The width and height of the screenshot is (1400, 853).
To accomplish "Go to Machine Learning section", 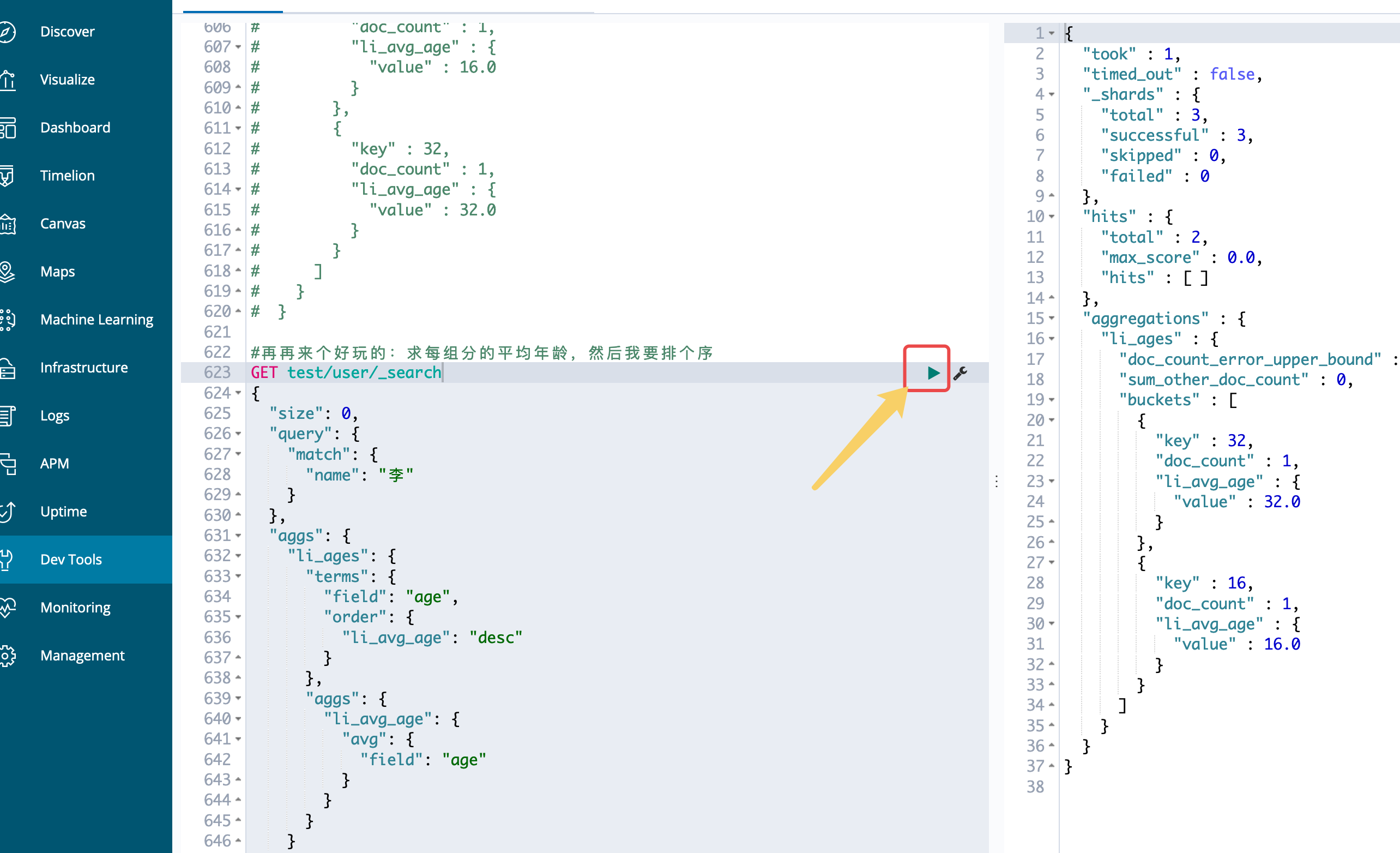I will 96,320.
